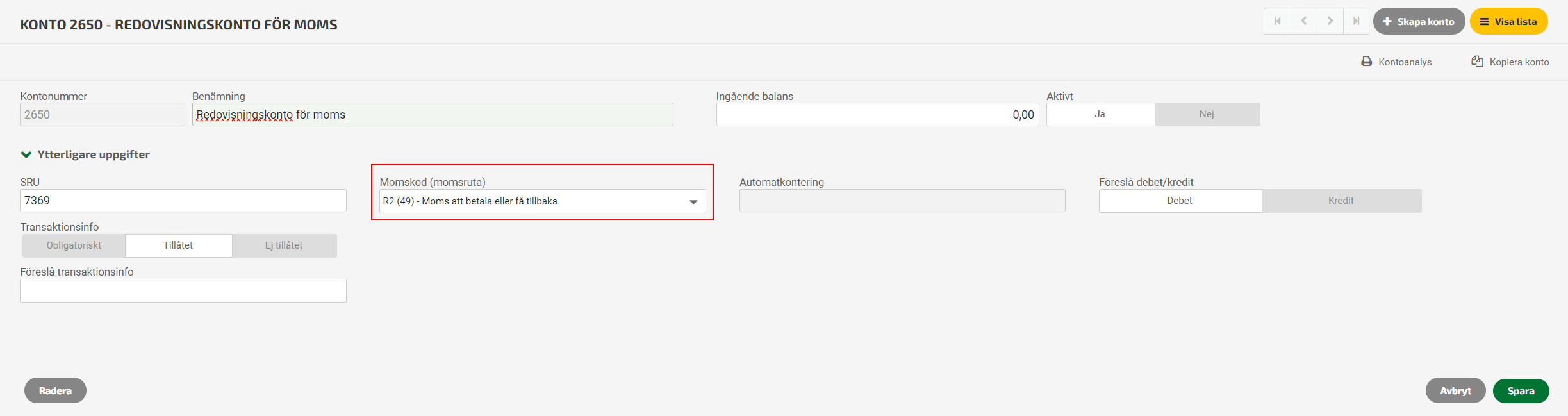Click into the Benämning text field
The width and height of the screenshot is (1568, 416).
click(x=433, y=115)
